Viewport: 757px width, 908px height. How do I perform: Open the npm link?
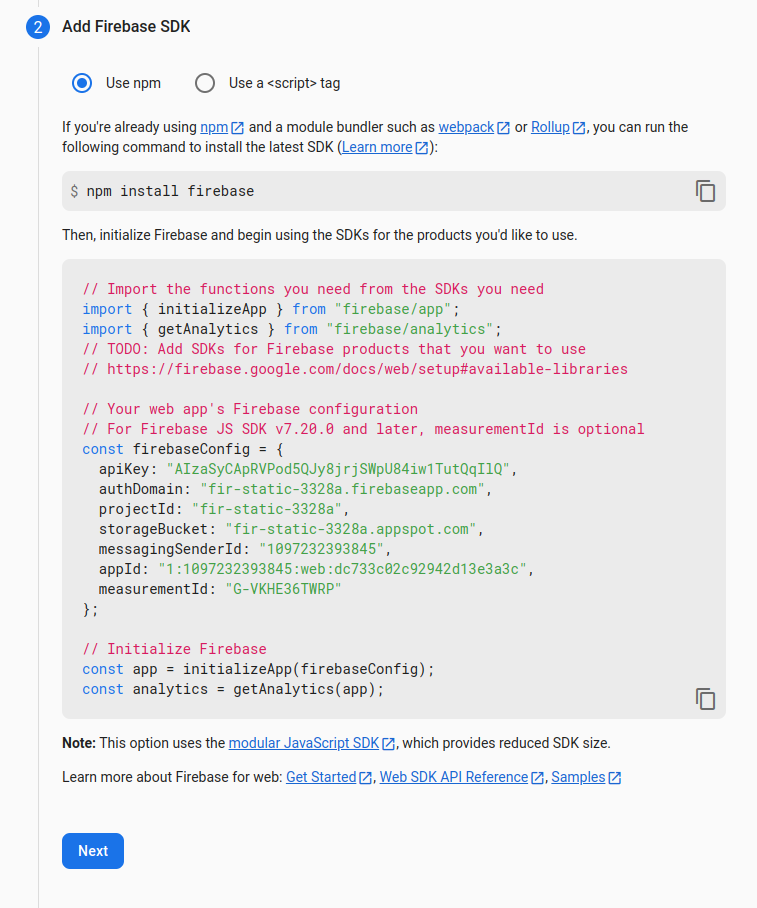pos(222,127)
